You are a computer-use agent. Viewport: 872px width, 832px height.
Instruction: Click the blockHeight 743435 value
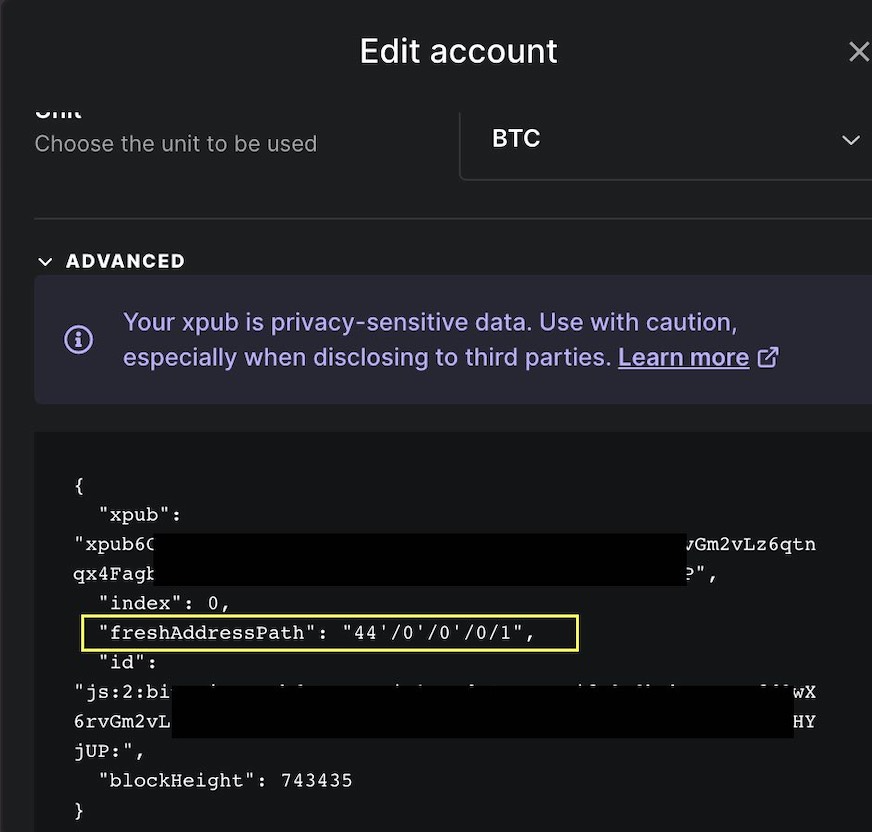click(x=316, y=780)
